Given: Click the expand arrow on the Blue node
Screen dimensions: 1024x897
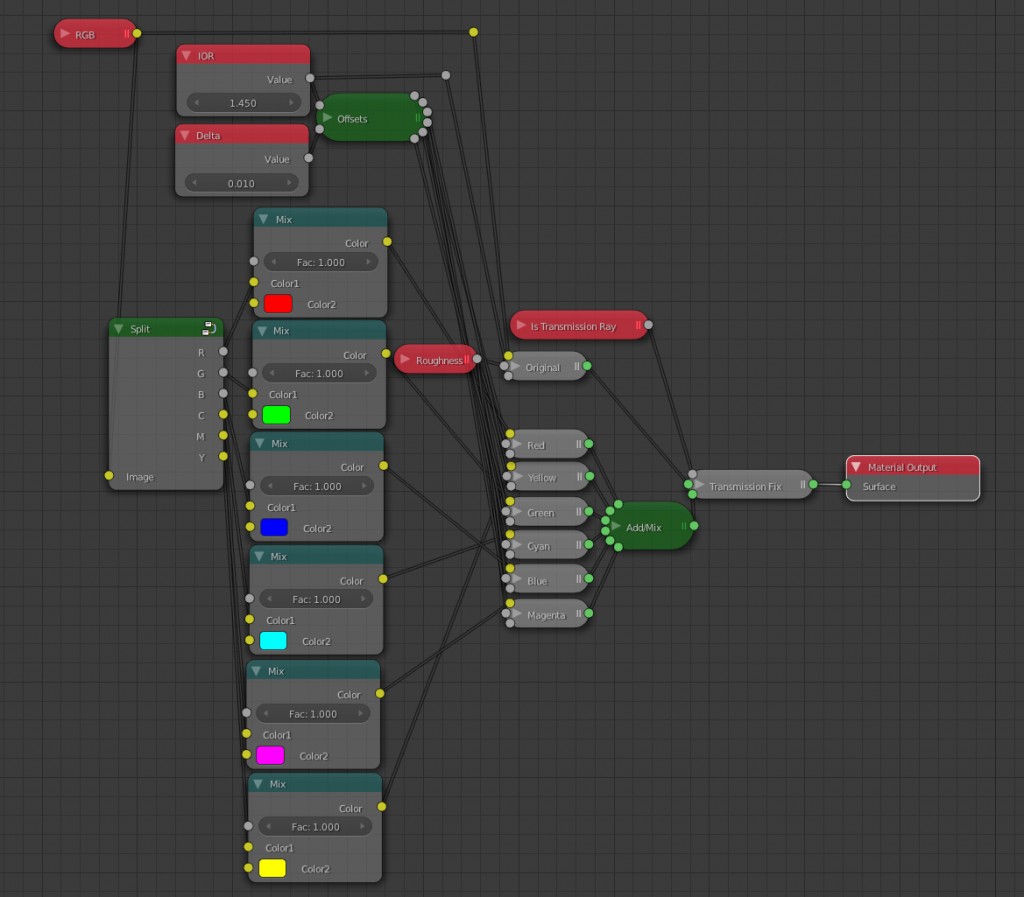Looking at the screenshot, I should tap(517, 578).
